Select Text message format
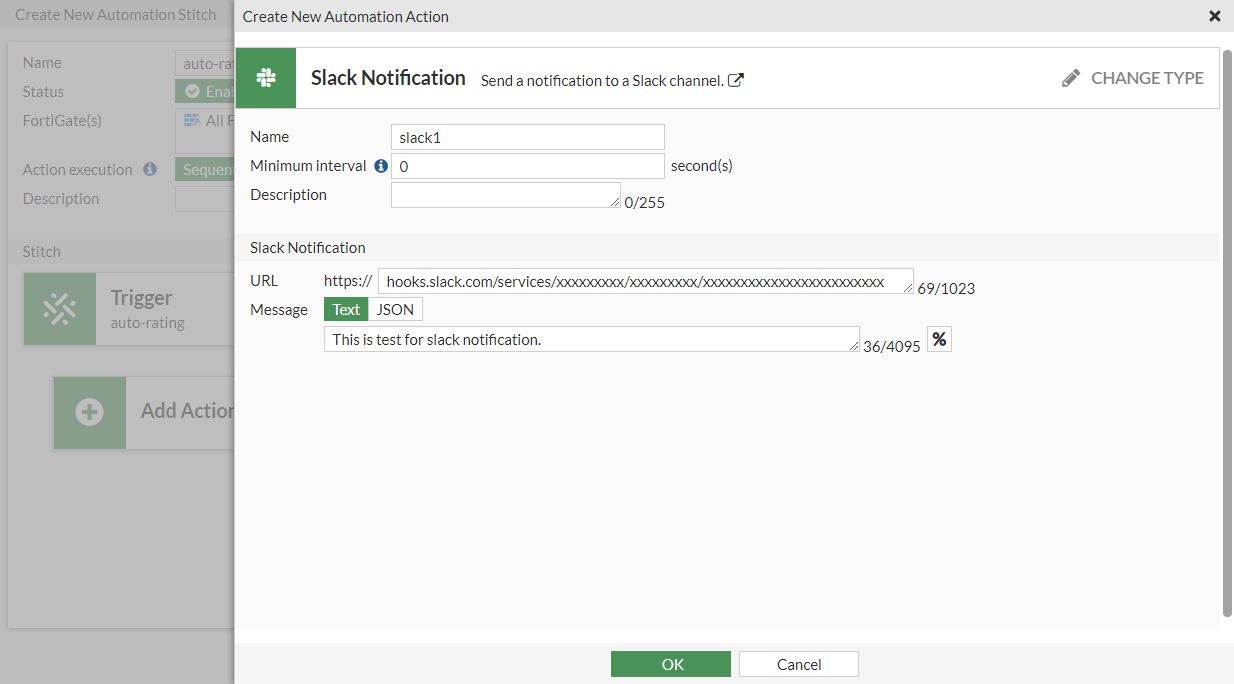The height and width of the screenshot is (684, 1234). 346,310
